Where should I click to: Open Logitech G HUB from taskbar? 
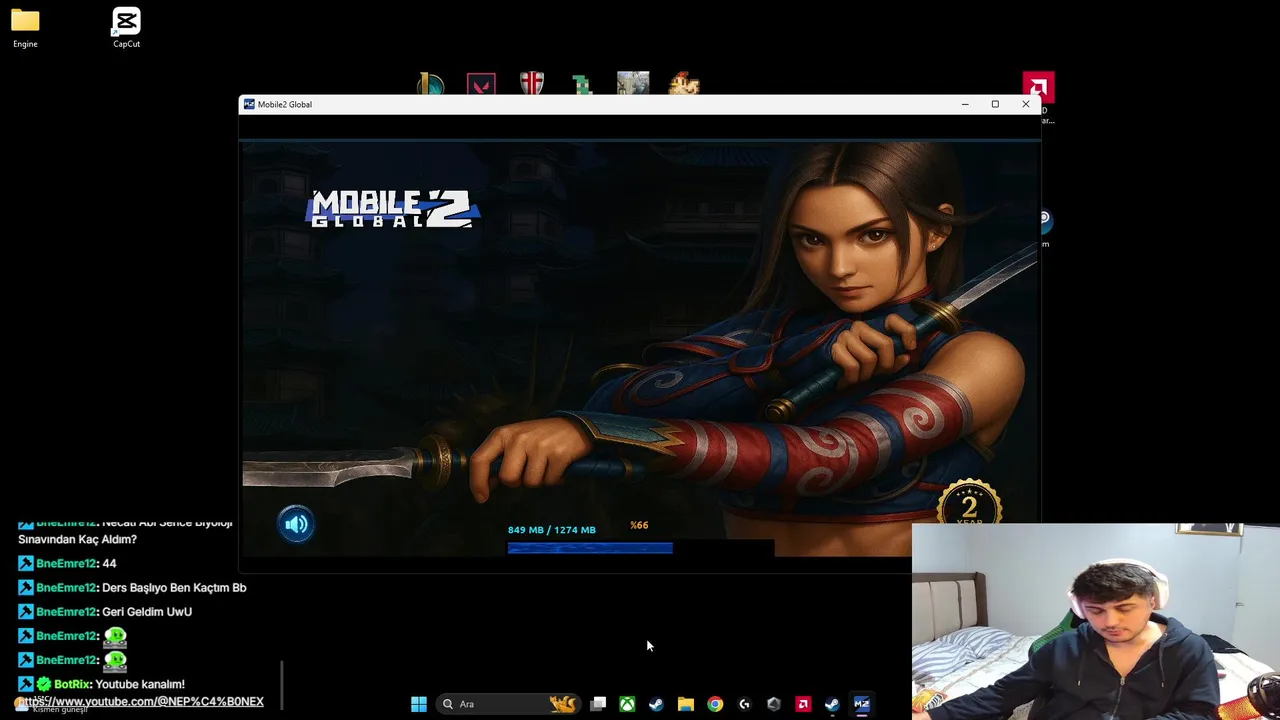(744, 704)
